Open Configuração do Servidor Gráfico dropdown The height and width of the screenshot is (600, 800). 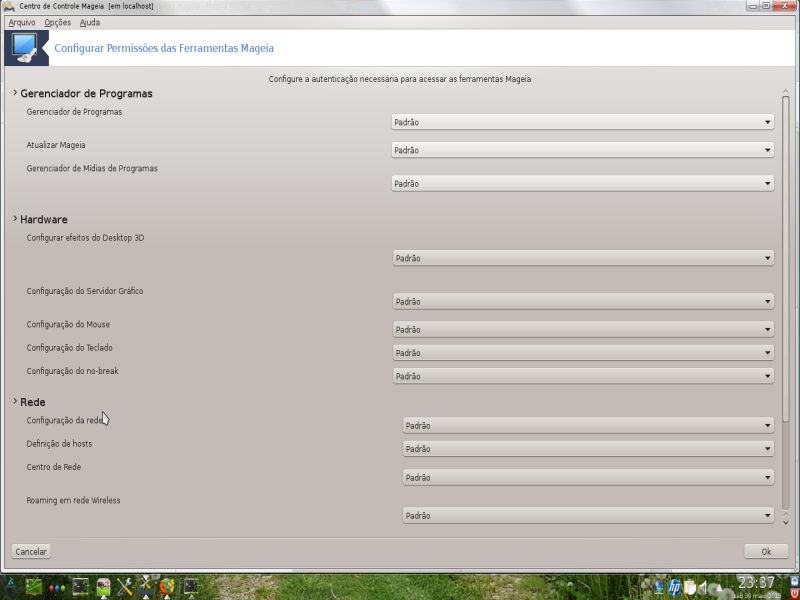pyautogui.click(x=583, y=302)
